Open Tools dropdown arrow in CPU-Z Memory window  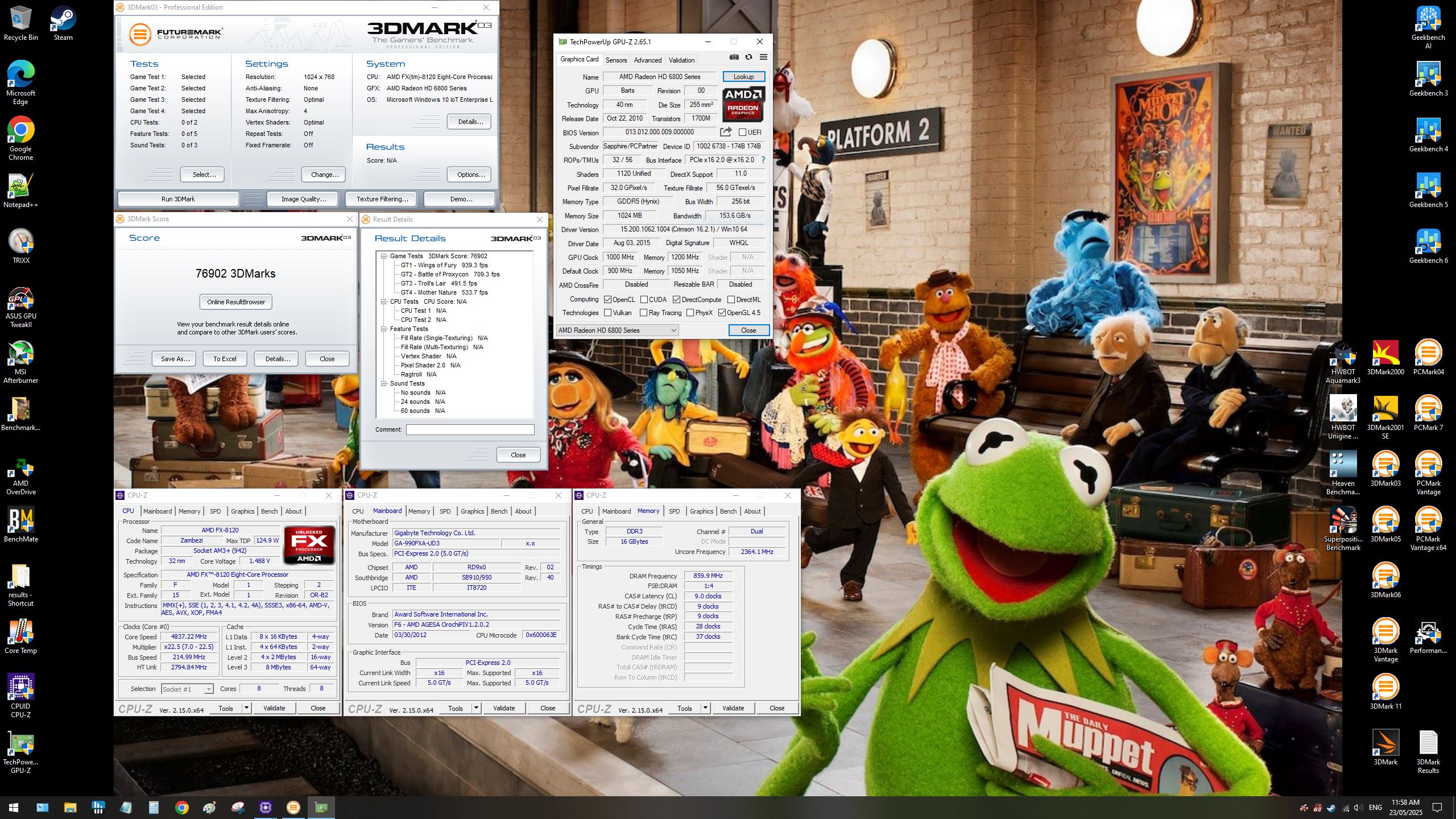click(x=705, y=708)
